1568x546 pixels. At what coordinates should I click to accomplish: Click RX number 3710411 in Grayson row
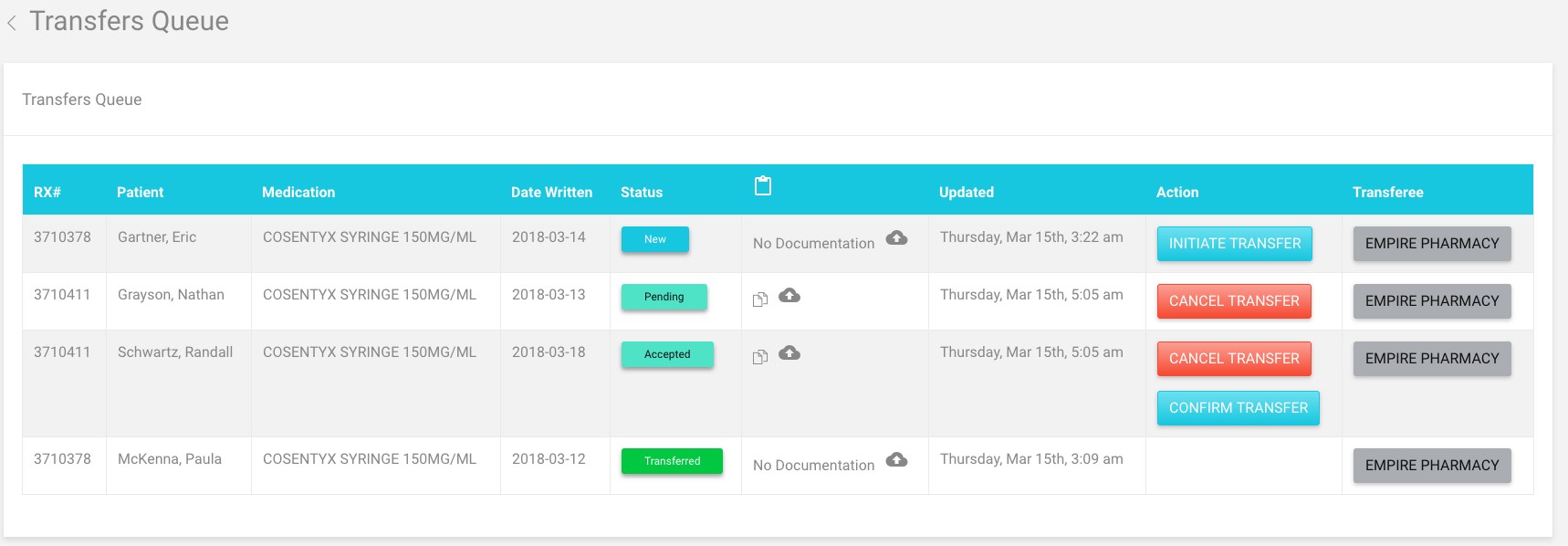pyautogui.click(x=62, y=295)
